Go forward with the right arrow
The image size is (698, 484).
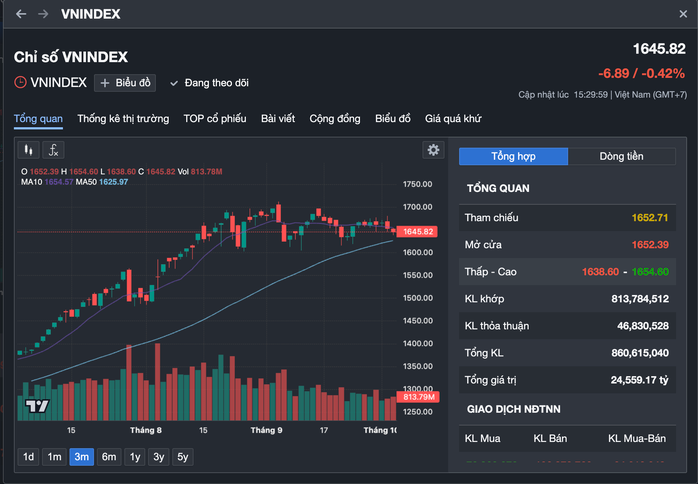[x=42, y=14]
